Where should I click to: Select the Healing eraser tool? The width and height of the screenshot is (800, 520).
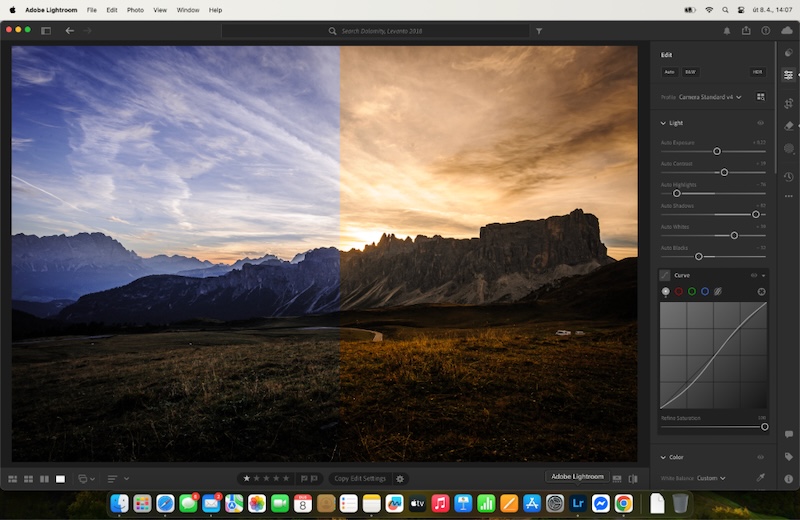click(789, 126)
